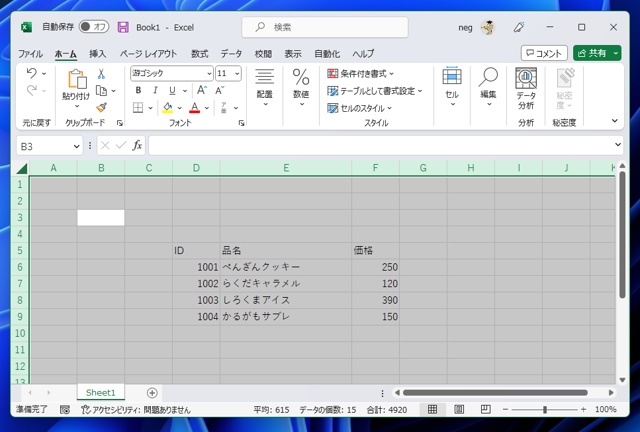Switch to the ページ レイアウト tab
Screen dimensions: 640x432
point(148,53)
